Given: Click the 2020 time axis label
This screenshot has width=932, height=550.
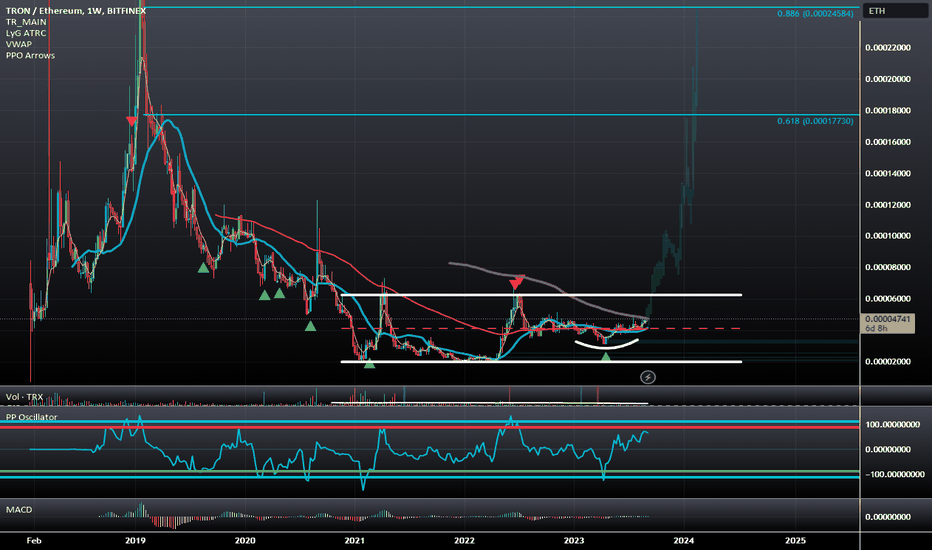Looking at the screenshot, I should [245, 540].
